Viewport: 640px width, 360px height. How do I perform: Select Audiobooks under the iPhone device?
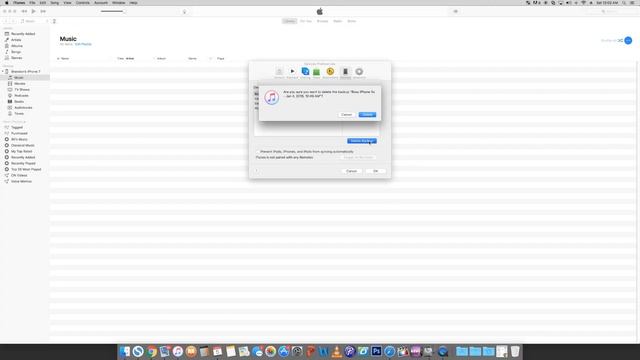coord(23,108)
